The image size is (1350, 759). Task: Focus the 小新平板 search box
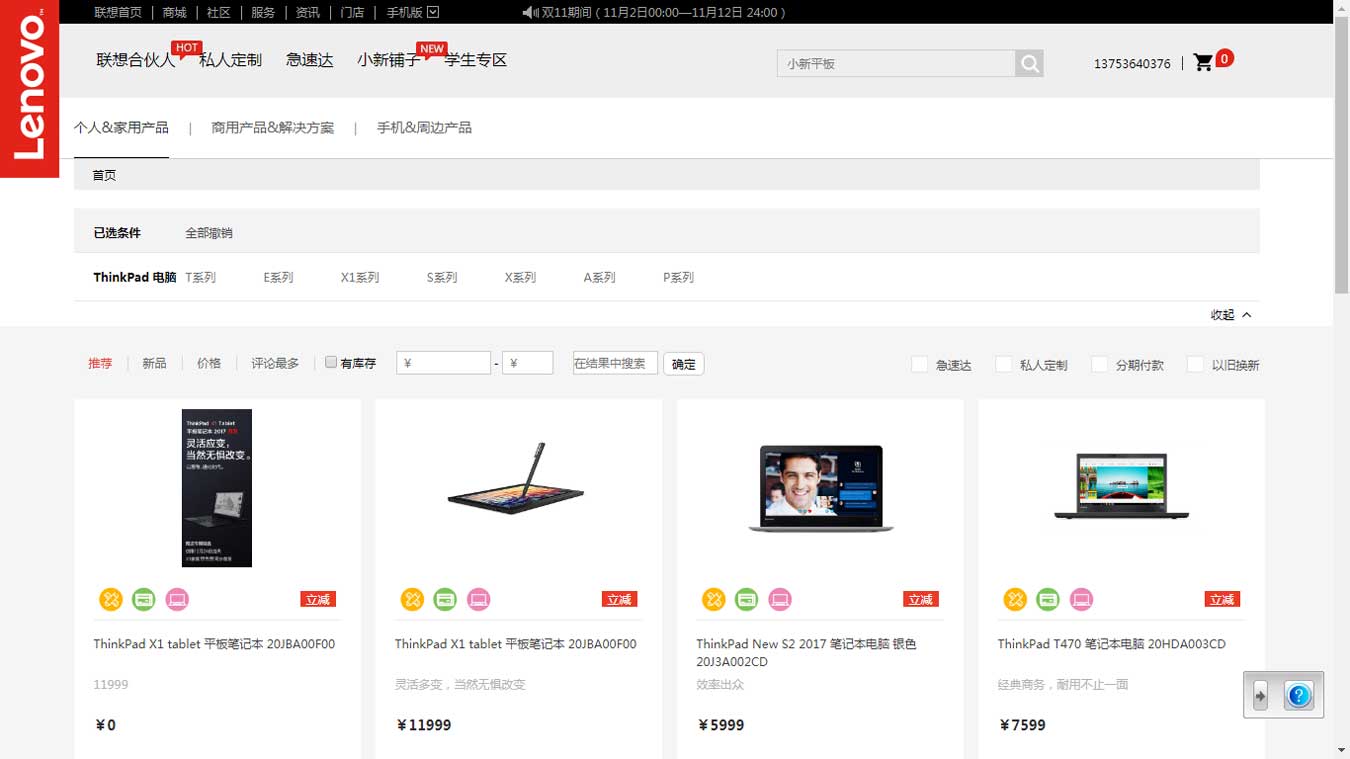(x=896, y=64)
